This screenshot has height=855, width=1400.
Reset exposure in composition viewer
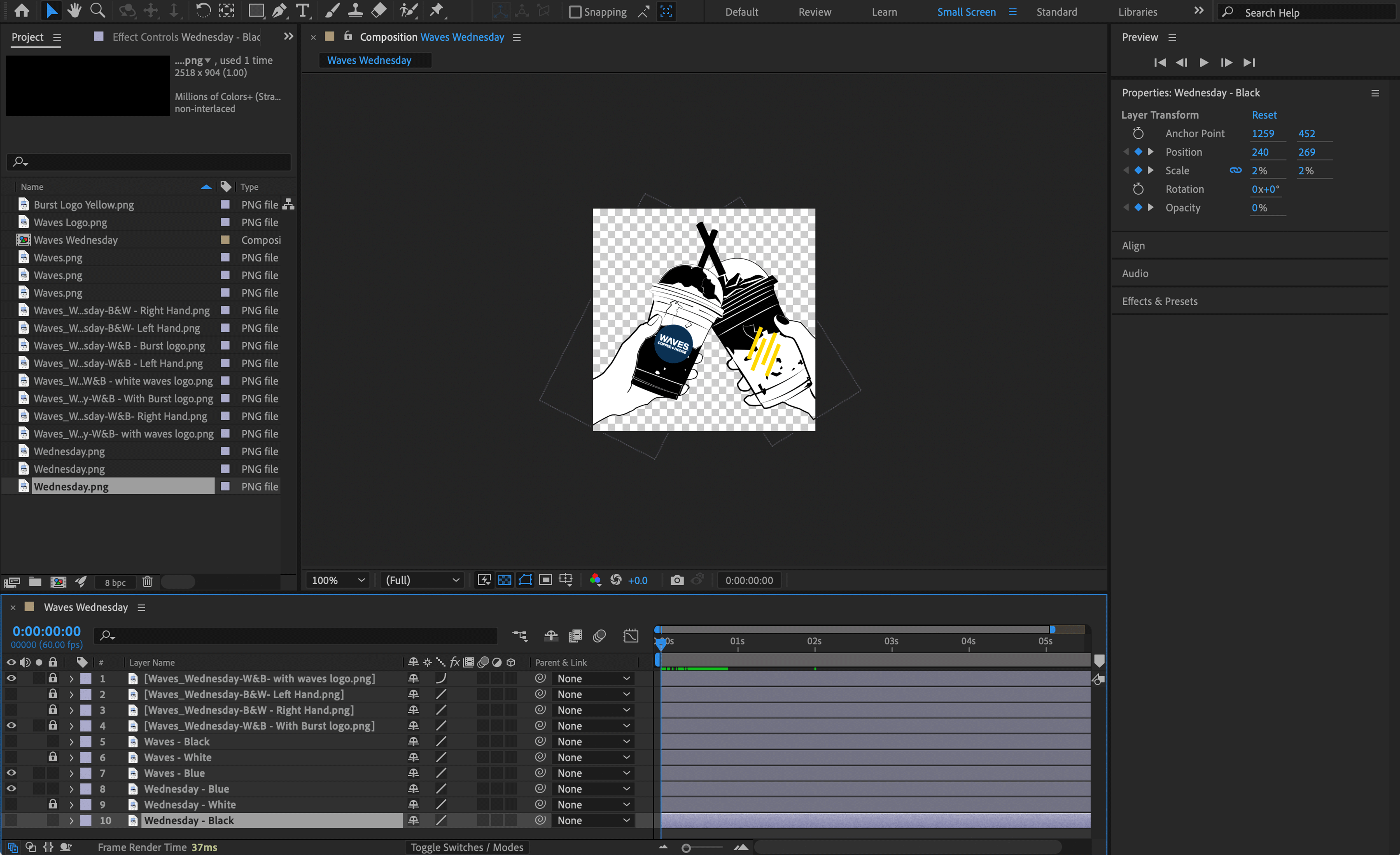coord(616,580)
